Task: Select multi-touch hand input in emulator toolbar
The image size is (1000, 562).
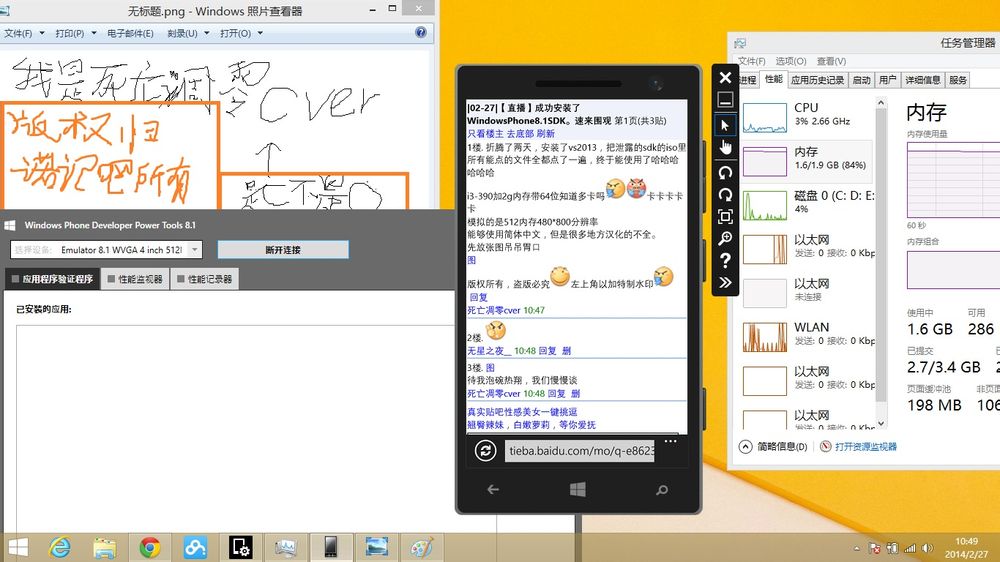Action: (725, 147)
